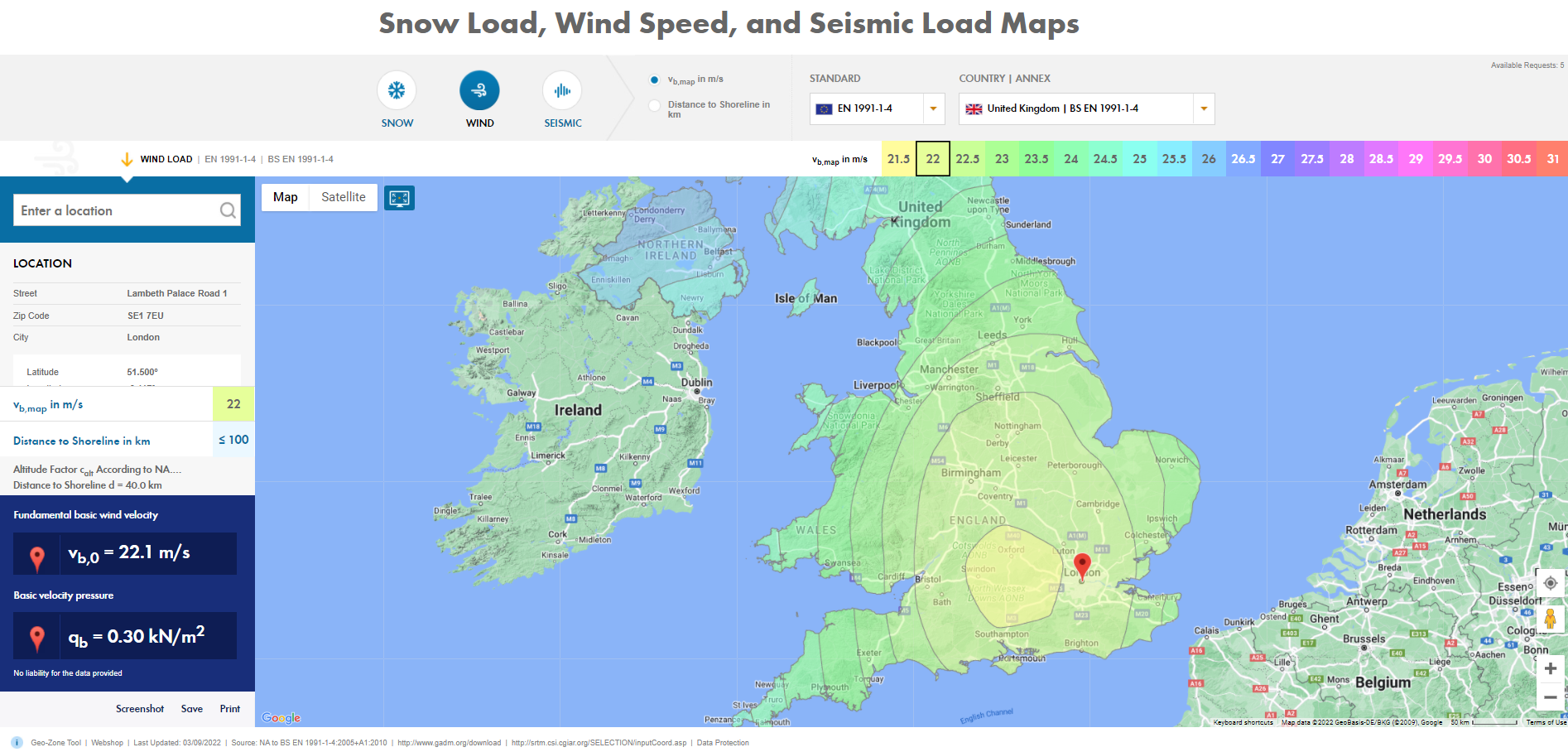This screenshot has width=1568, height=752.
Task: Click the wind load arrow icon next to WIND LOAD
Action: tap(127, 158)
